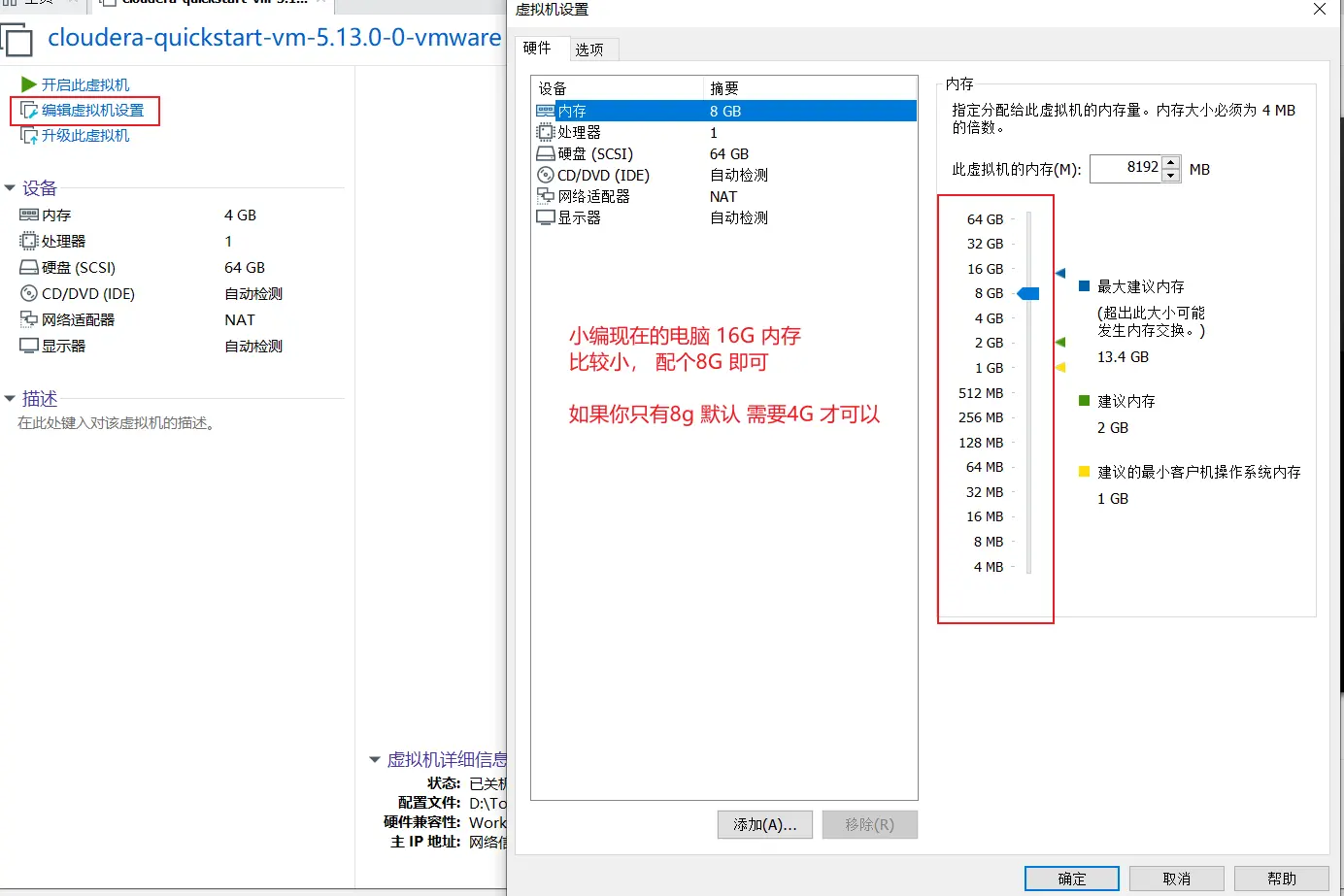Click 4 GB memory value in main window
This screenshot has width=1344, height=896.
coord(240,215)
